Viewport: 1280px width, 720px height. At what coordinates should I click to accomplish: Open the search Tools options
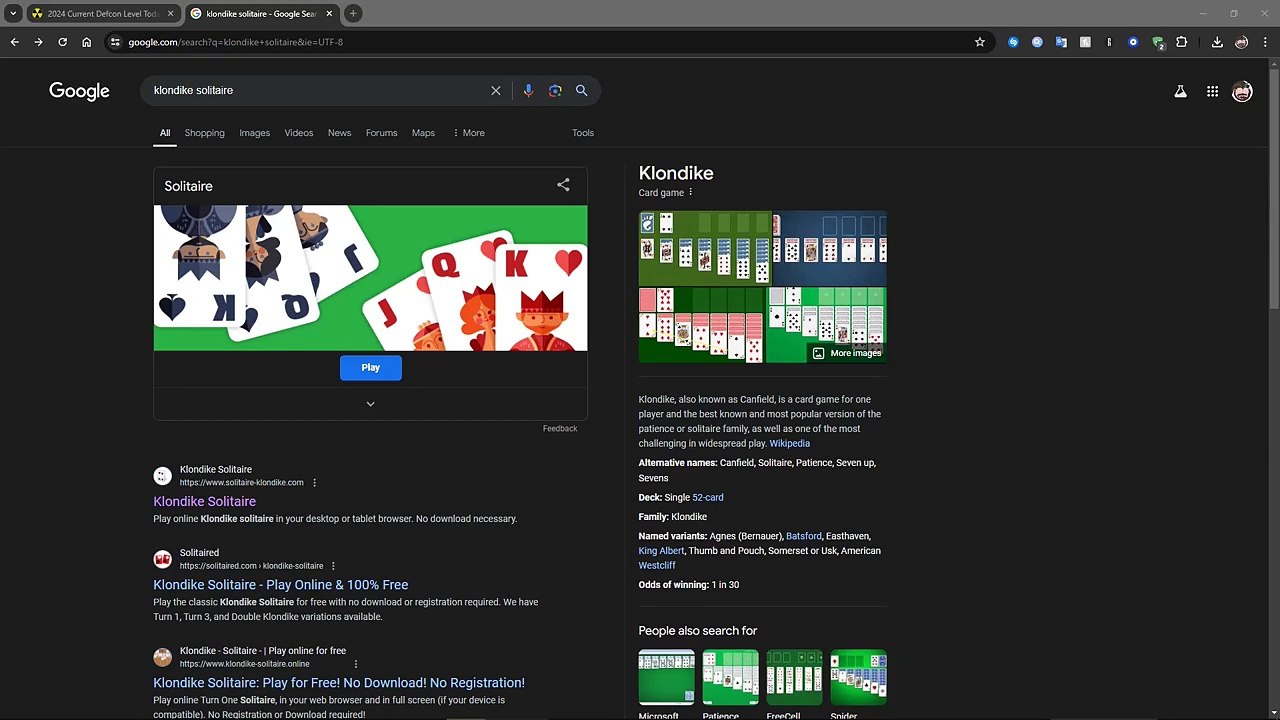pyautogui.click(x=583, y=133)
